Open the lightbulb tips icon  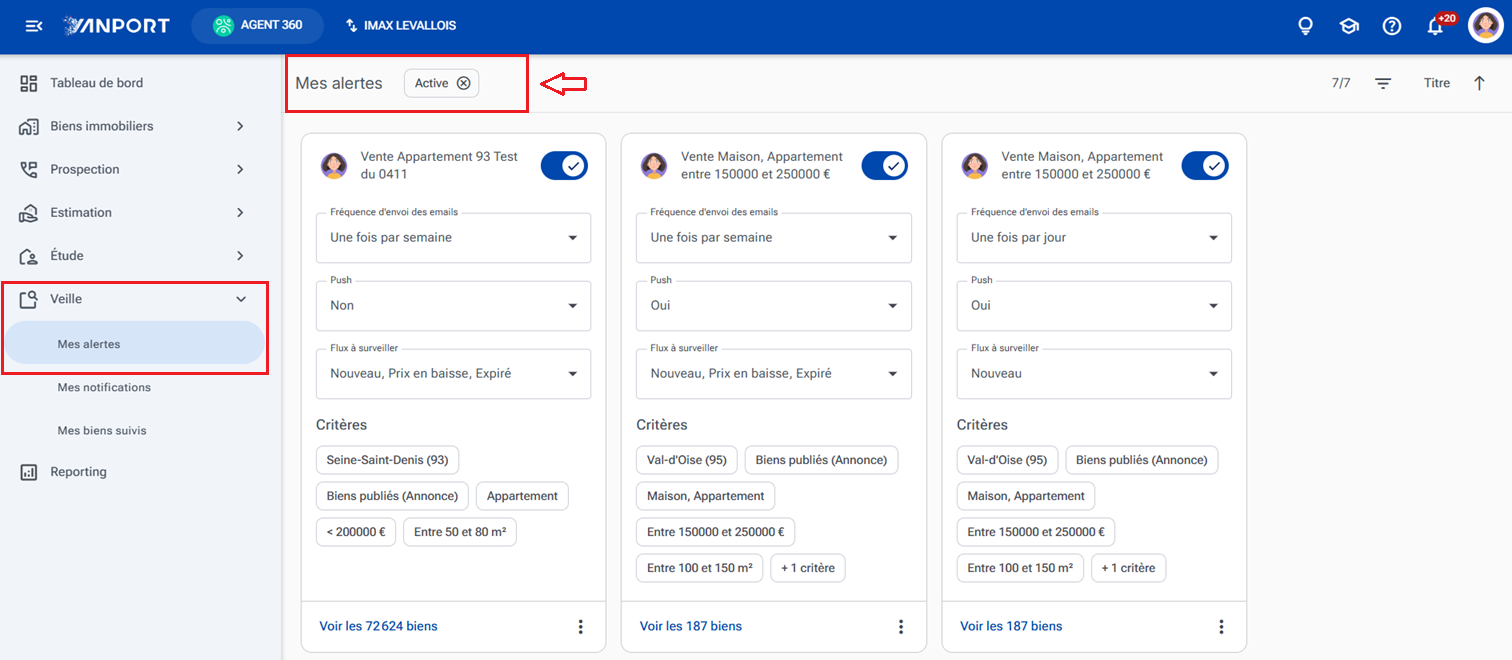pos(1305,26)
